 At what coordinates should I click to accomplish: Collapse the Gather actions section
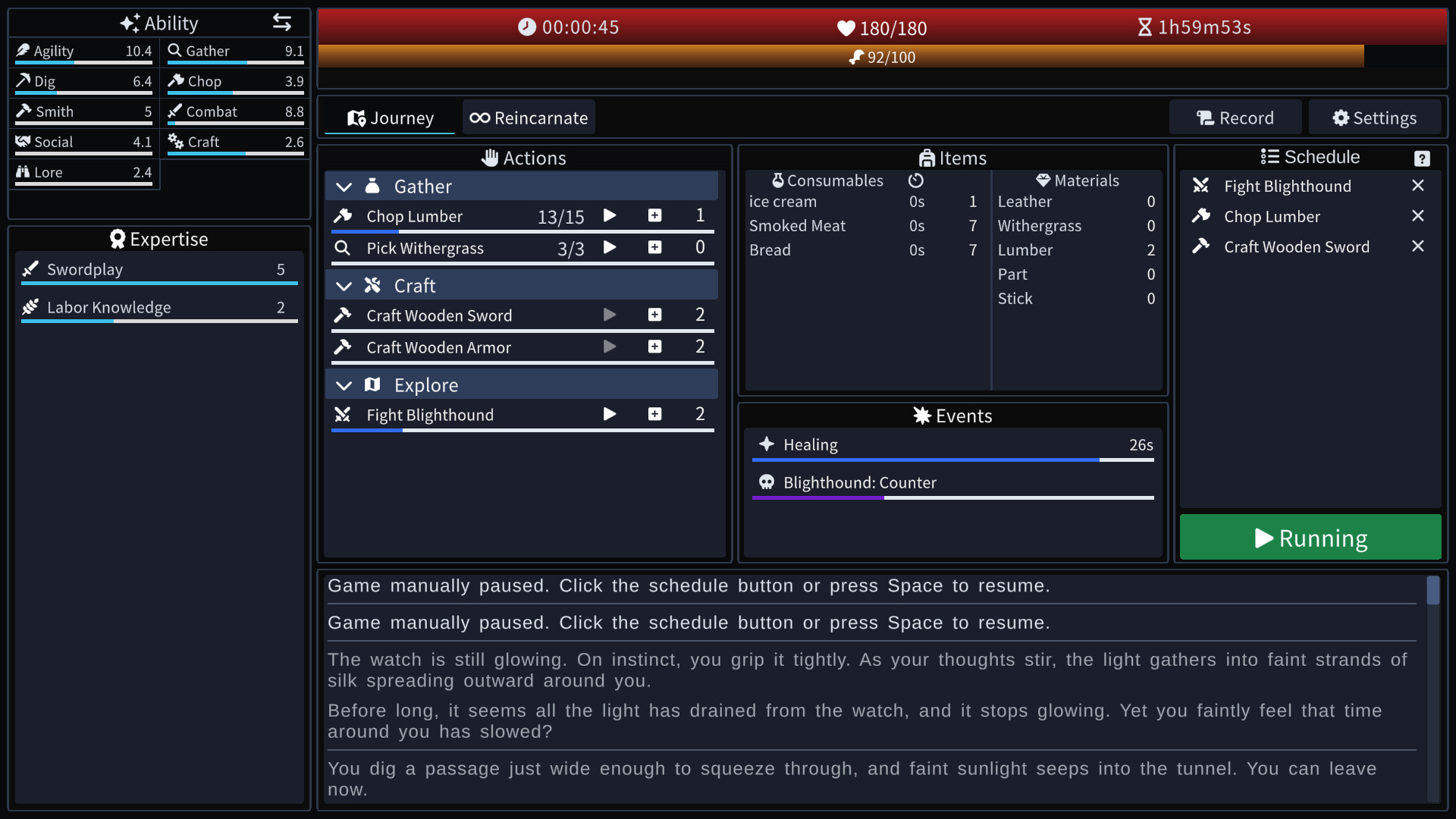pos(344,187)
